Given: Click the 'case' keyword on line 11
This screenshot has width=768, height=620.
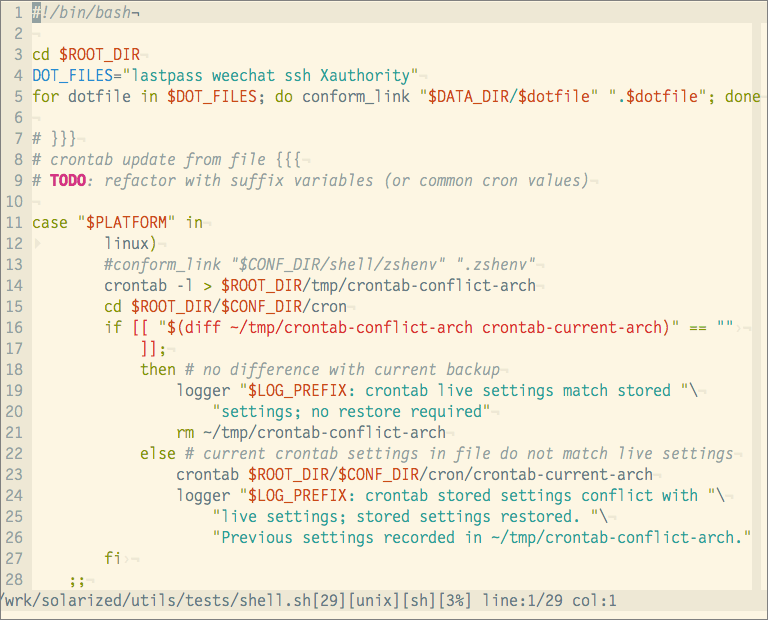Looking at the screenshot, I should tap(49, 222).
